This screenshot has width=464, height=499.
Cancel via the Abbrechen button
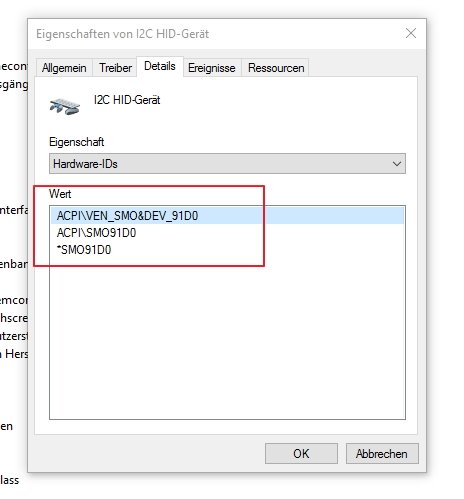[x=382, y=453]
